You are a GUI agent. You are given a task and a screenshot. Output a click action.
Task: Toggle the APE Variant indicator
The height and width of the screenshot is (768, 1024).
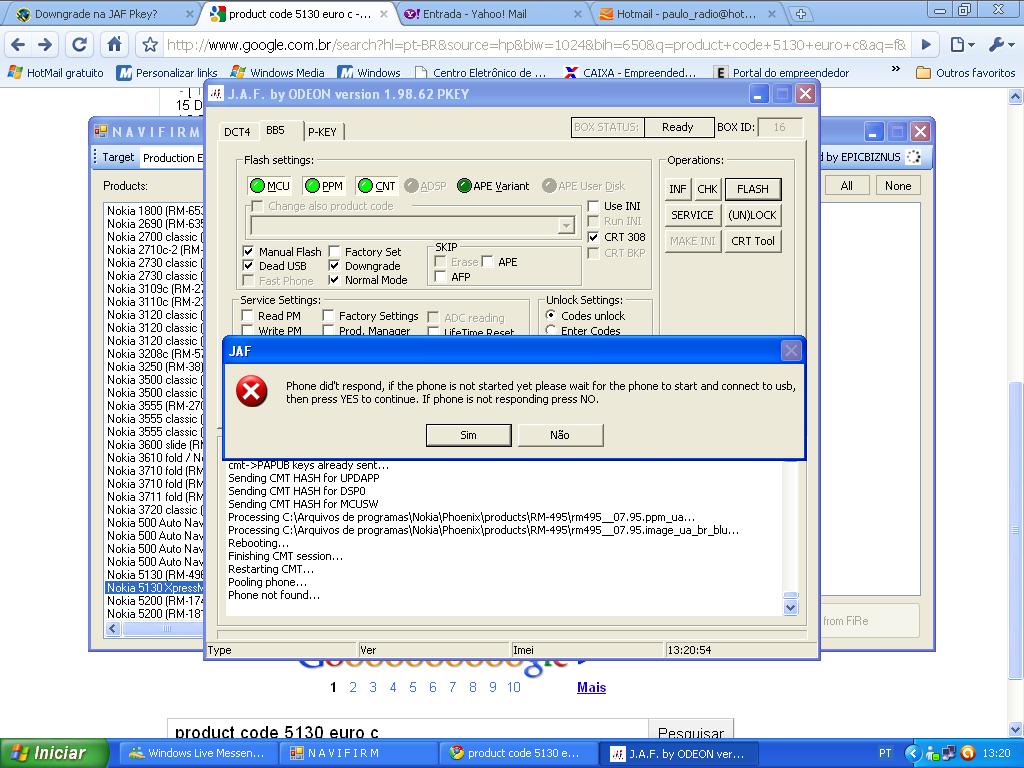(x=464, y=186)
